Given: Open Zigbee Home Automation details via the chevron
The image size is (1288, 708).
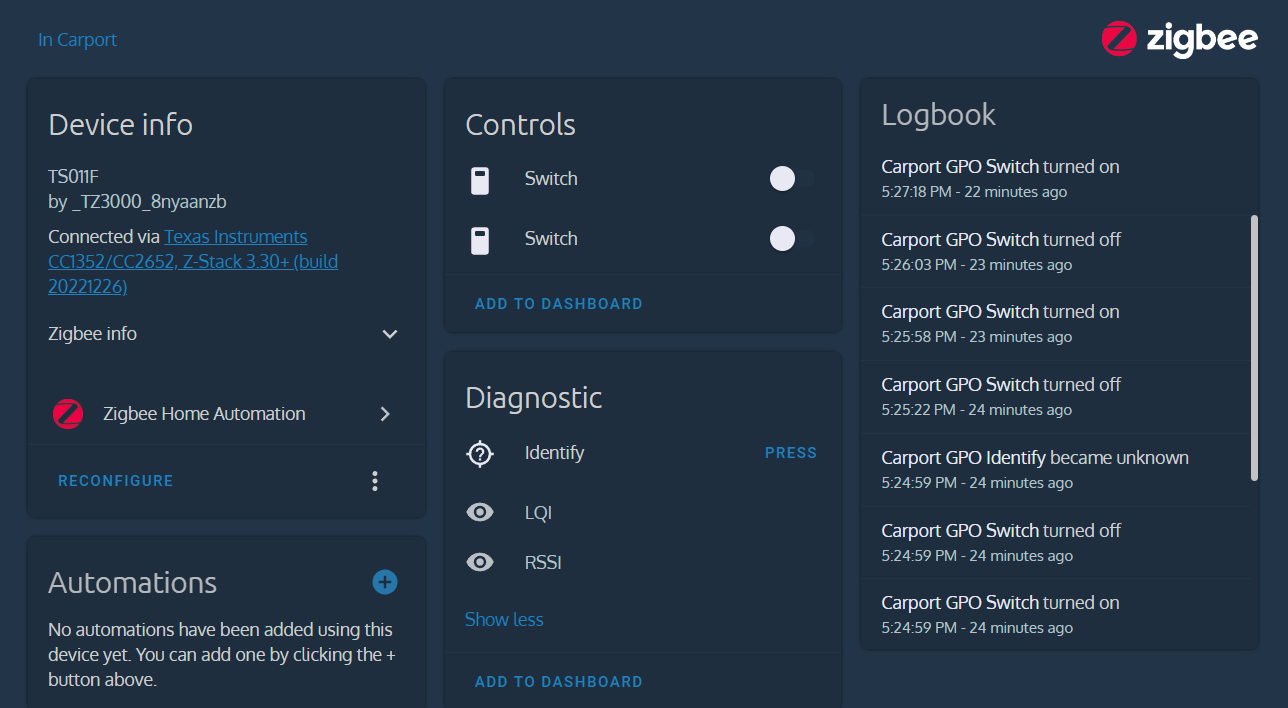Looking at the screenshot, I should point(385,413).
